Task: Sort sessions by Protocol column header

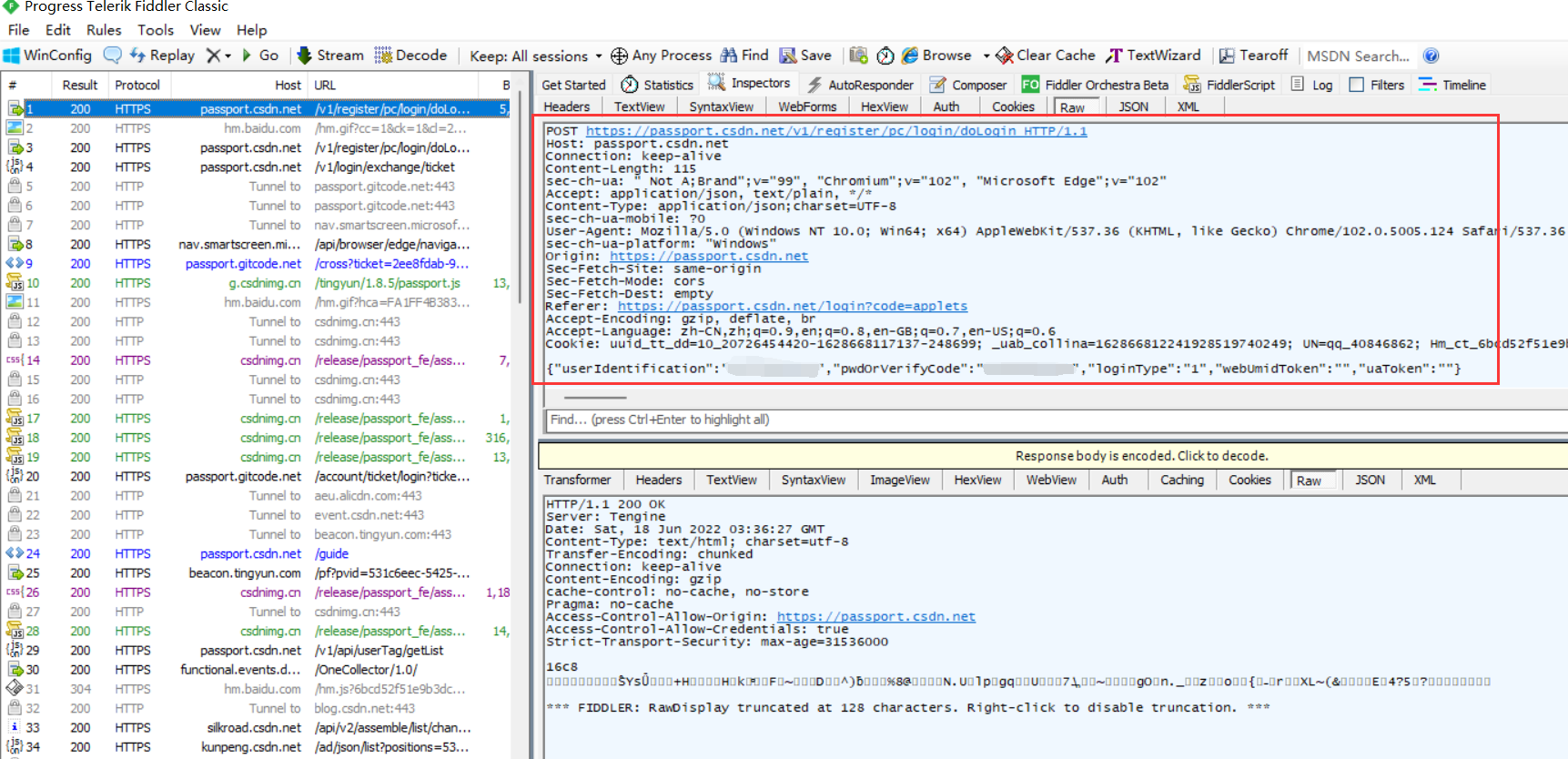Action: coord(137,85)
